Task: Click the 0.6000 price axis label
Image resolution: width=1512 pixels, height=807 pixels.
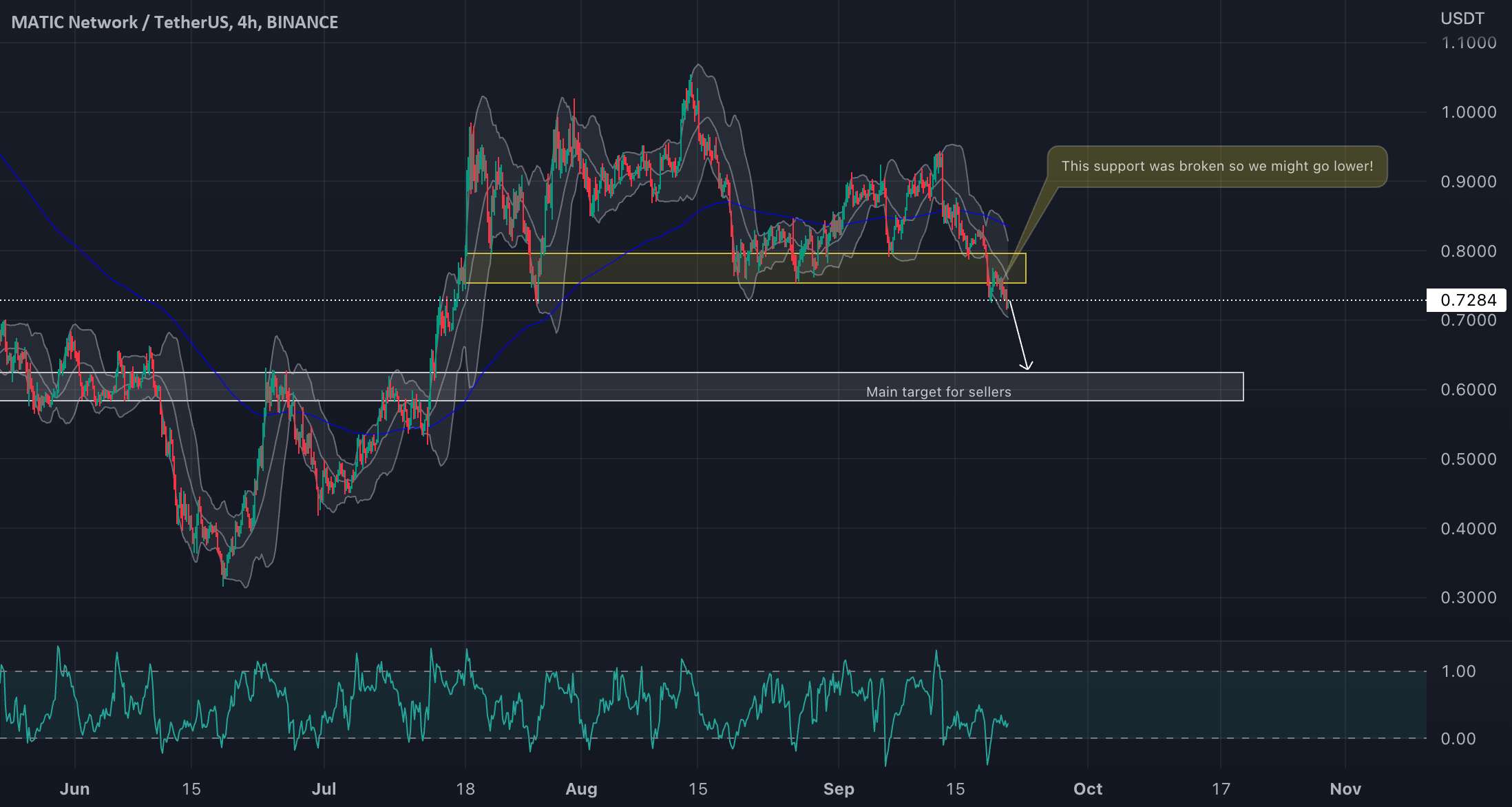Action: pos(1469,390)
